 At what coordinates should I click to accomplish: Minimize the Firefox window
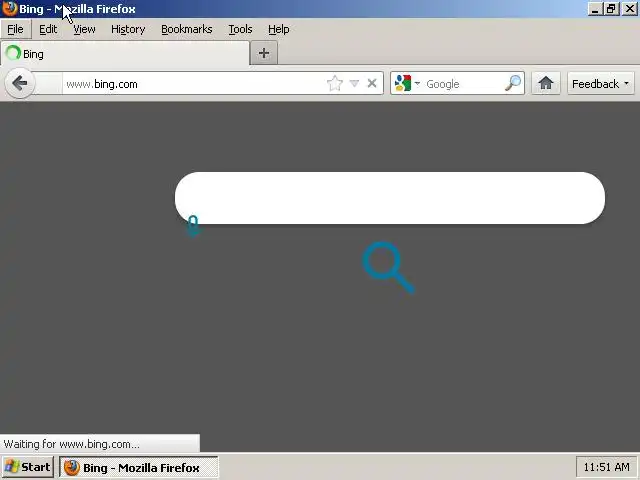595,9
